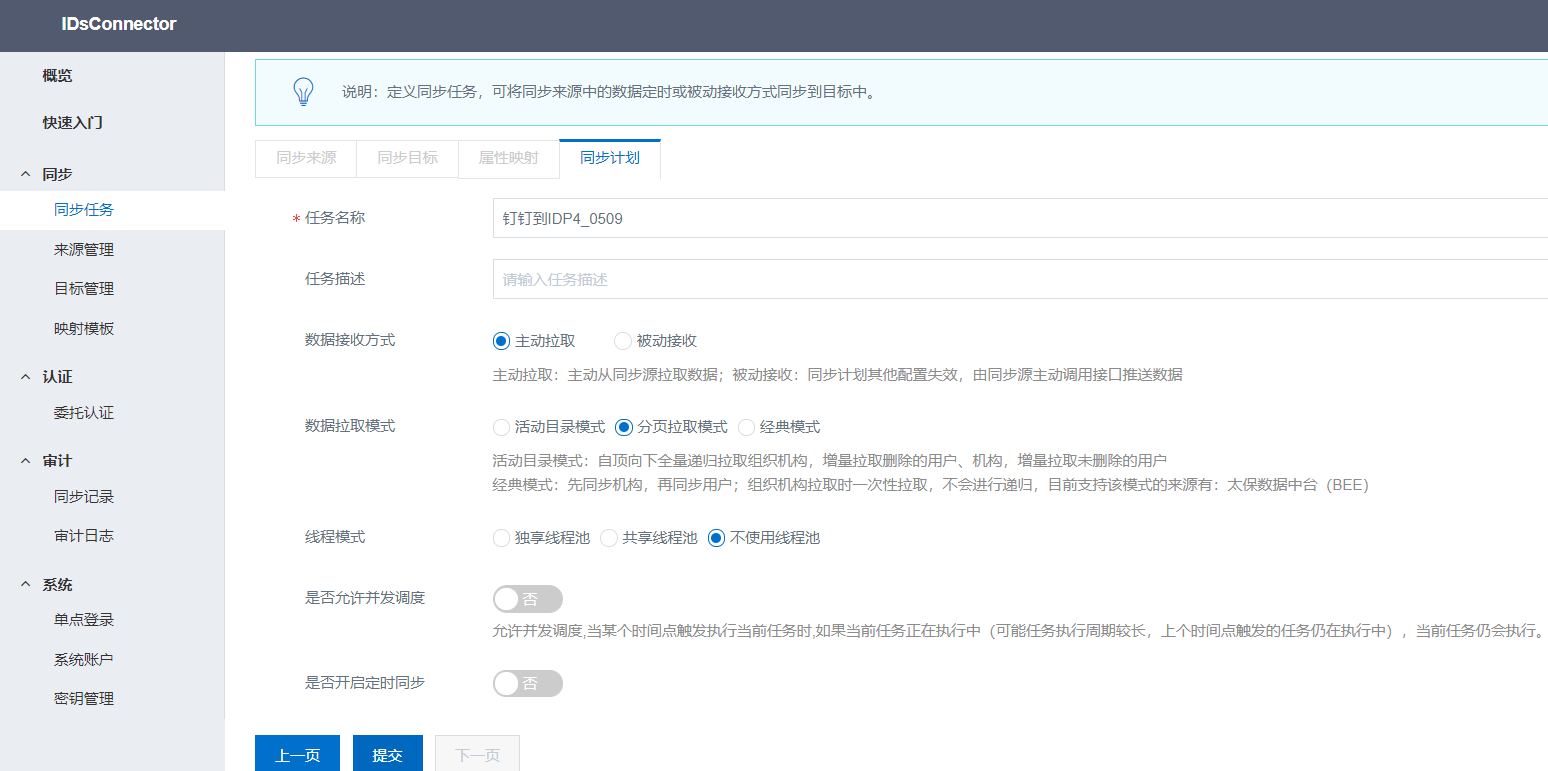
Task: Click the 线程模式 label
Action: (335, 537)
